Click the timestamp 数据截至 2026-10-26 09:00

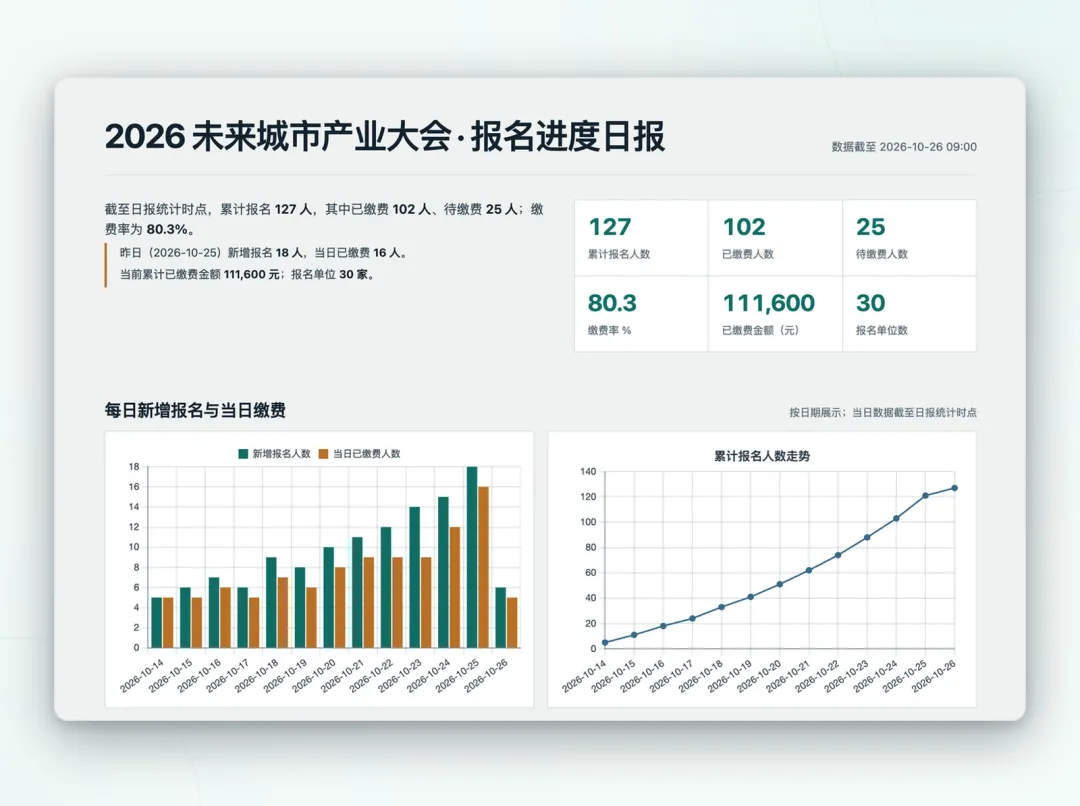click(904, 147)
